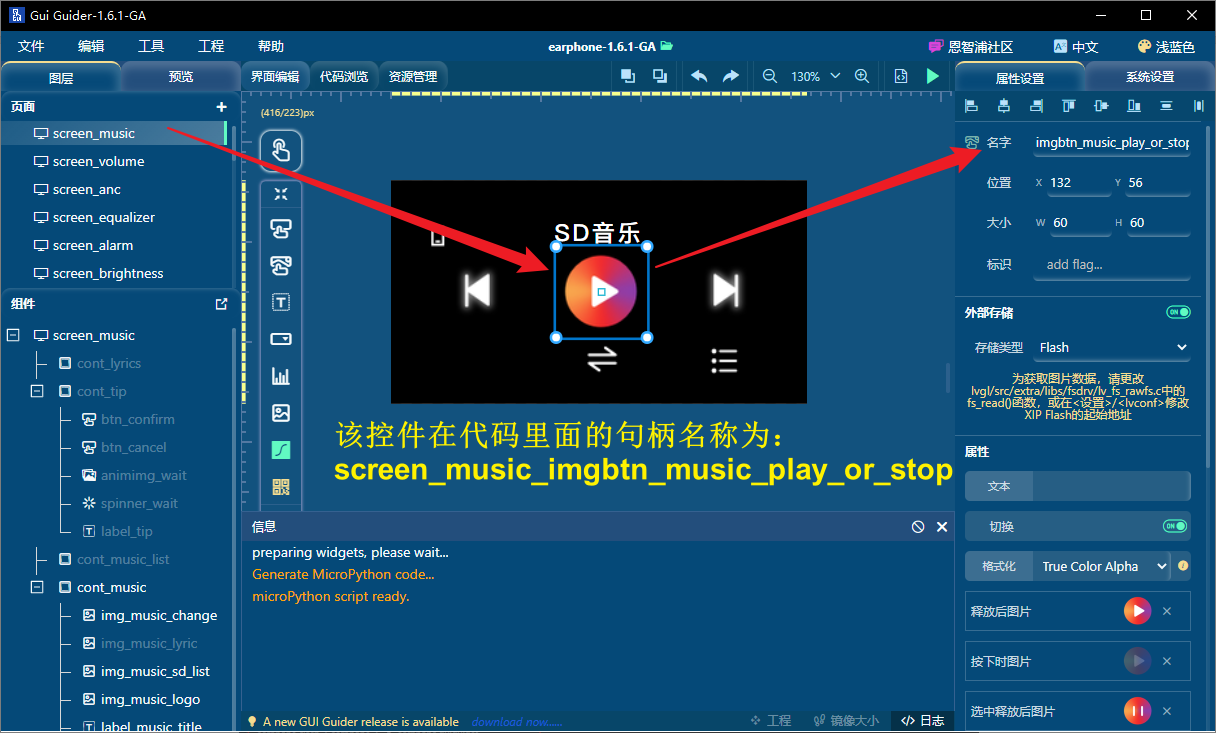Click the download now link
This screenshot has width=1216, height=733.
coord(517,722)
